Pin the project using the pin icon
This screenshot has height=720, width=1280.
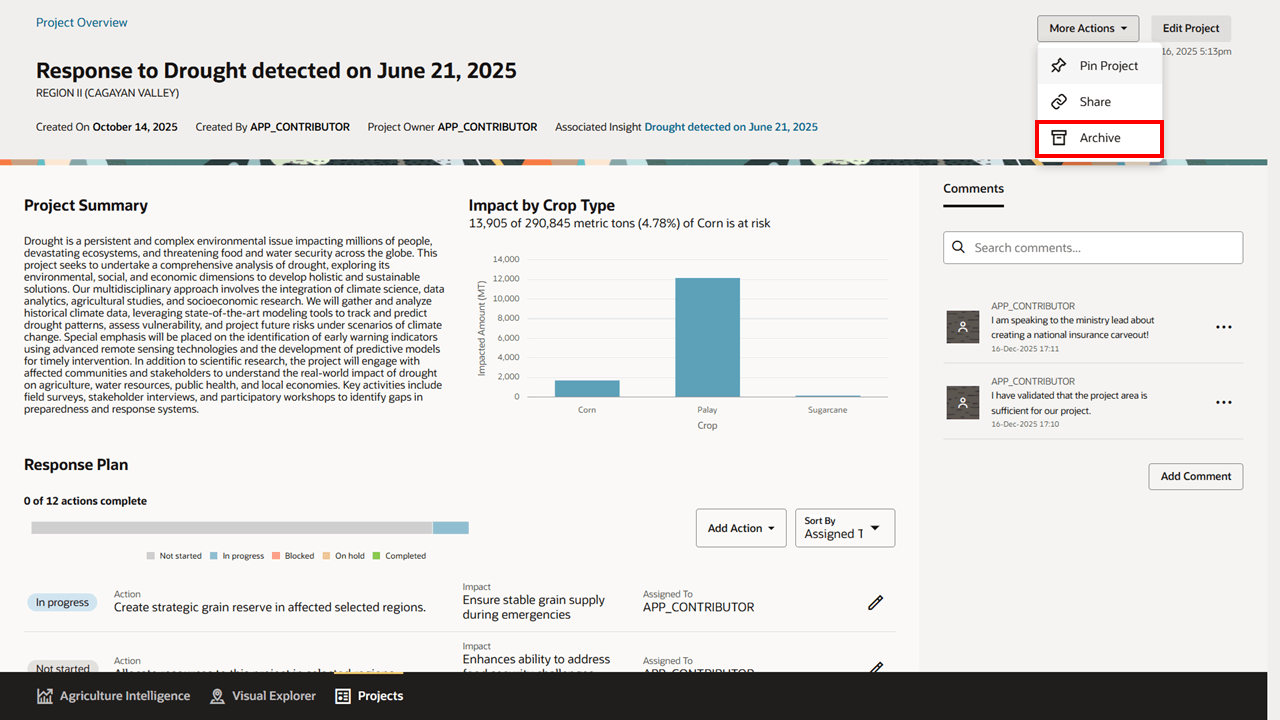[x=1059, y=65]
